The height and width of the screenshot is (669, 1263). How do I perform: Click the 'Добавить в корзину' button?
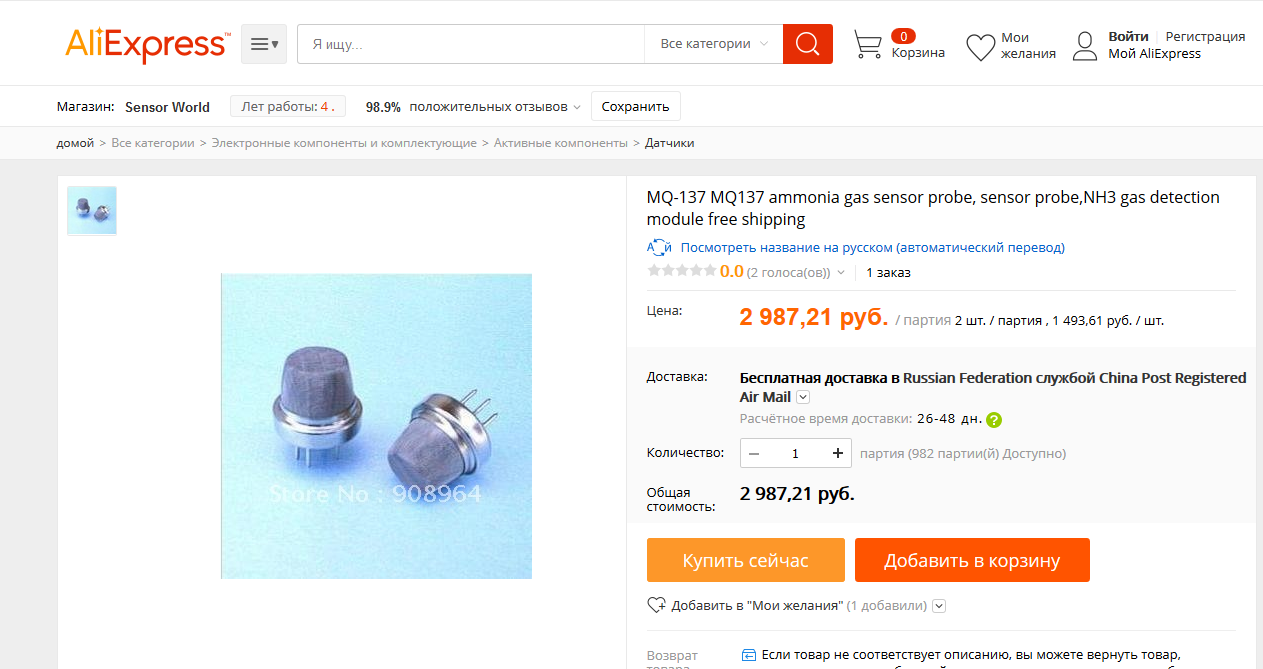[972, 560]
